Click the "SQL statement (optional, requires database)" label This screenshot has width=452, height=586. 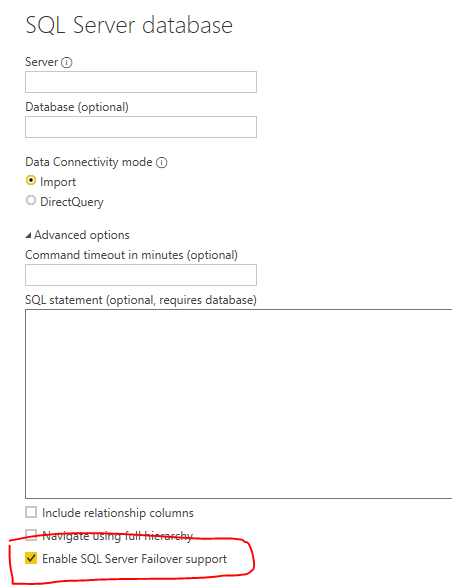141,300
